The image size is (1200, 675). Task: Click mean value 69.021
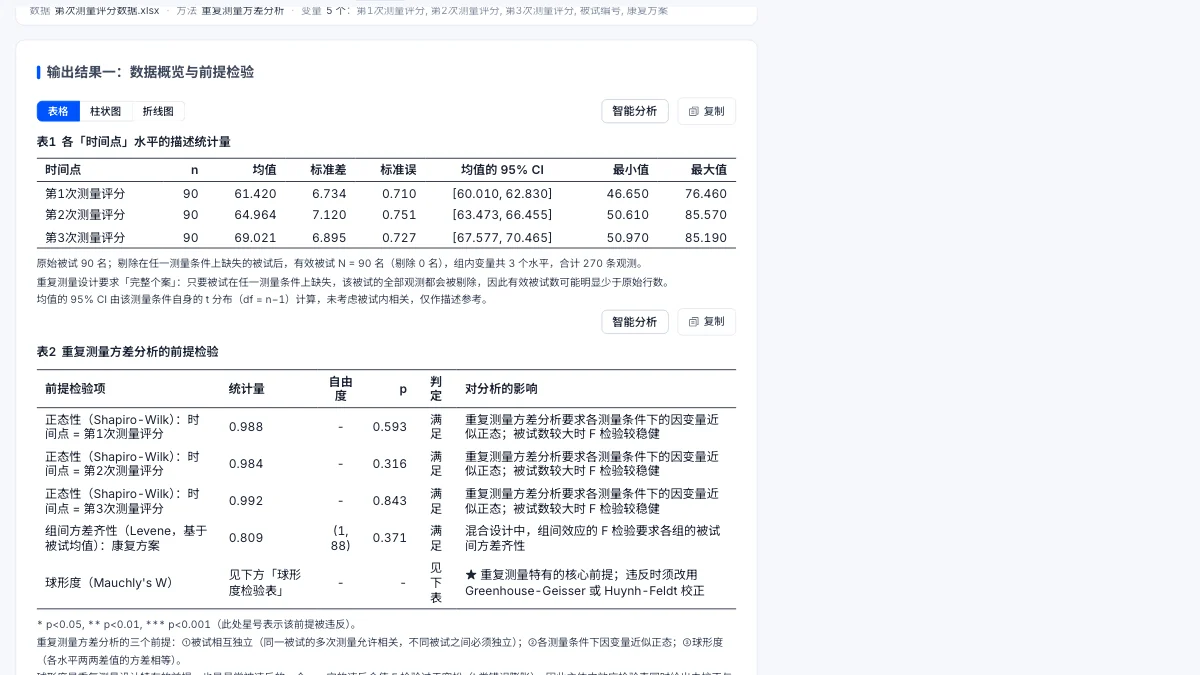tap(255, 238)
